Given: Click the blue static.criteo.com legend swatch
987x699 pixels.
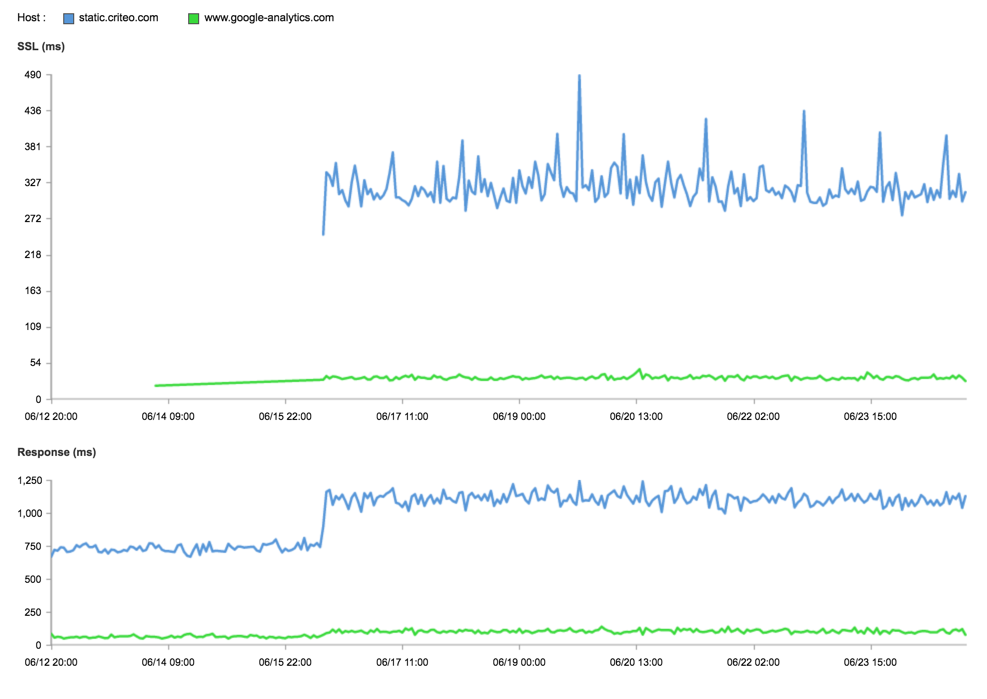Looking at the screenshot, I should point(69,18).
